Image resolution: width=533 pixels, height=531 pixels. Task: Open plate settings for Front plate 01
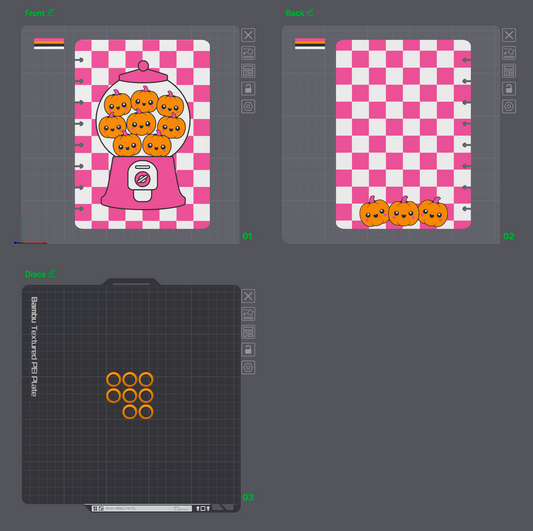(x=248, y=107)
